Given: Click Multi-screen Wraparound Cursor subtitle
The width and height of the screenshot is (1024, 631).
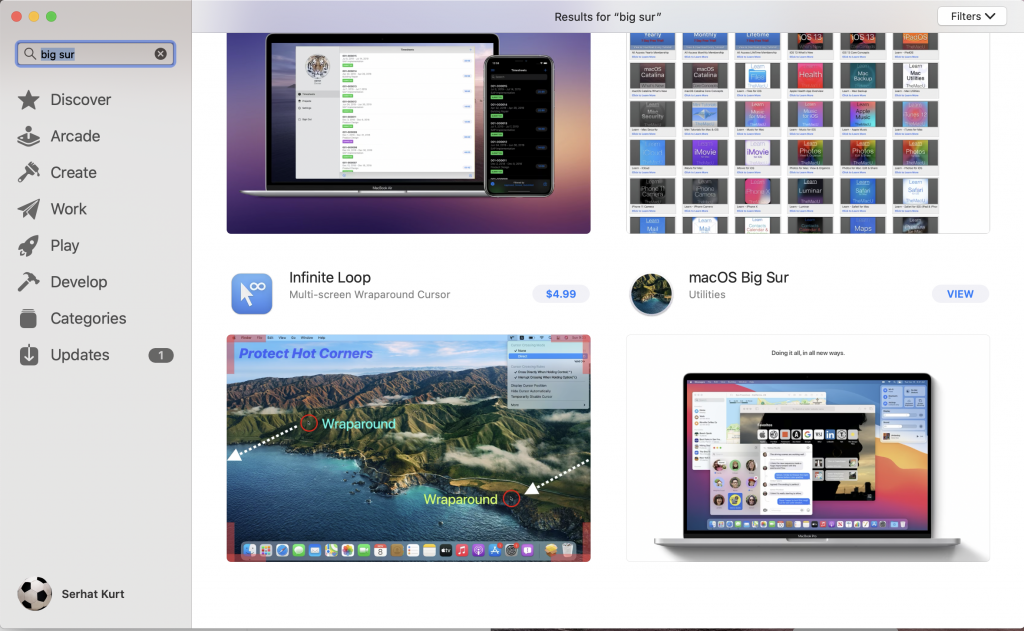Looking at the screenshot, I should tap(370, 295).
